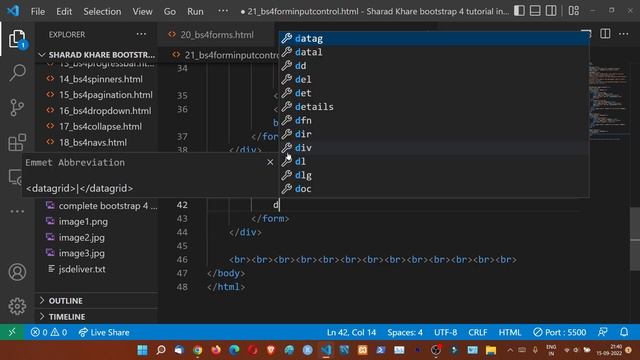The width and height of the screenshot is (640, 360).
Task: Click the Port : 5500 Live Server status
Action: click(x=560, y=332)
